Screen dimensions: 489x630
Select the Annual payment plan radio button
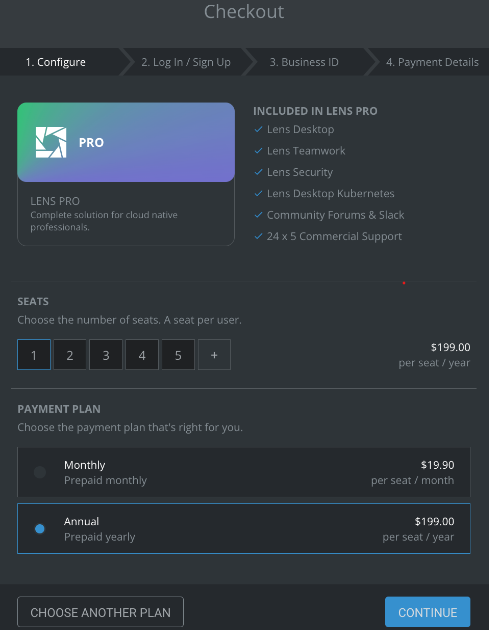[39, 529]
